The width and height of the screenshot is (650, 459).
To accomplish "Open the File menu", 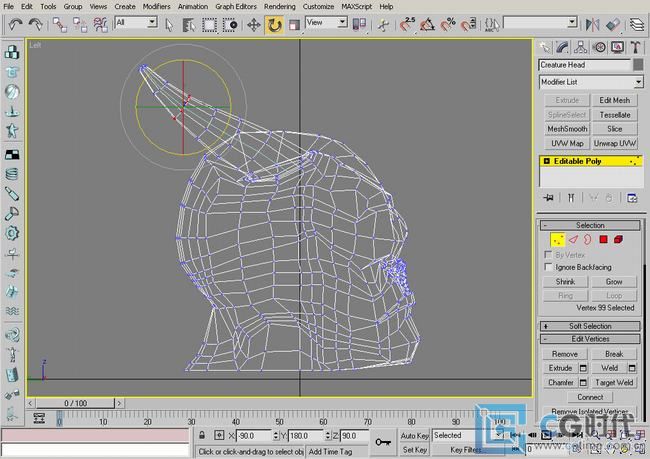I will [8, 7].
